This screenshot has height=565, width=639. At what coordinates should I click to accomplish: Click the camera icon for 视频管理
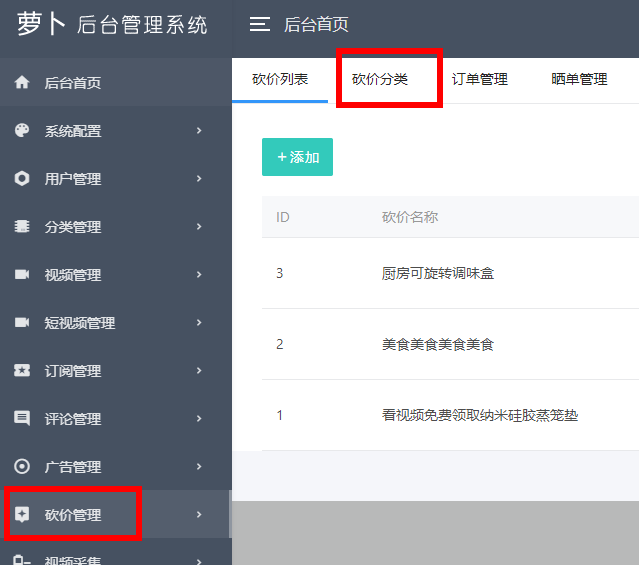22,274
